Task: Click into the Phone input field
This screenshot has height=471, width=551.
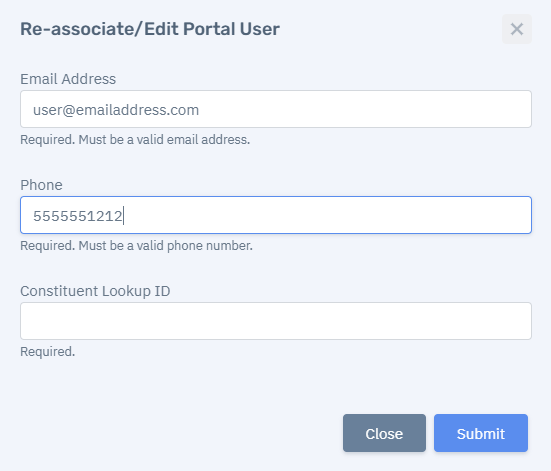Action: click(x=276, y=215)
